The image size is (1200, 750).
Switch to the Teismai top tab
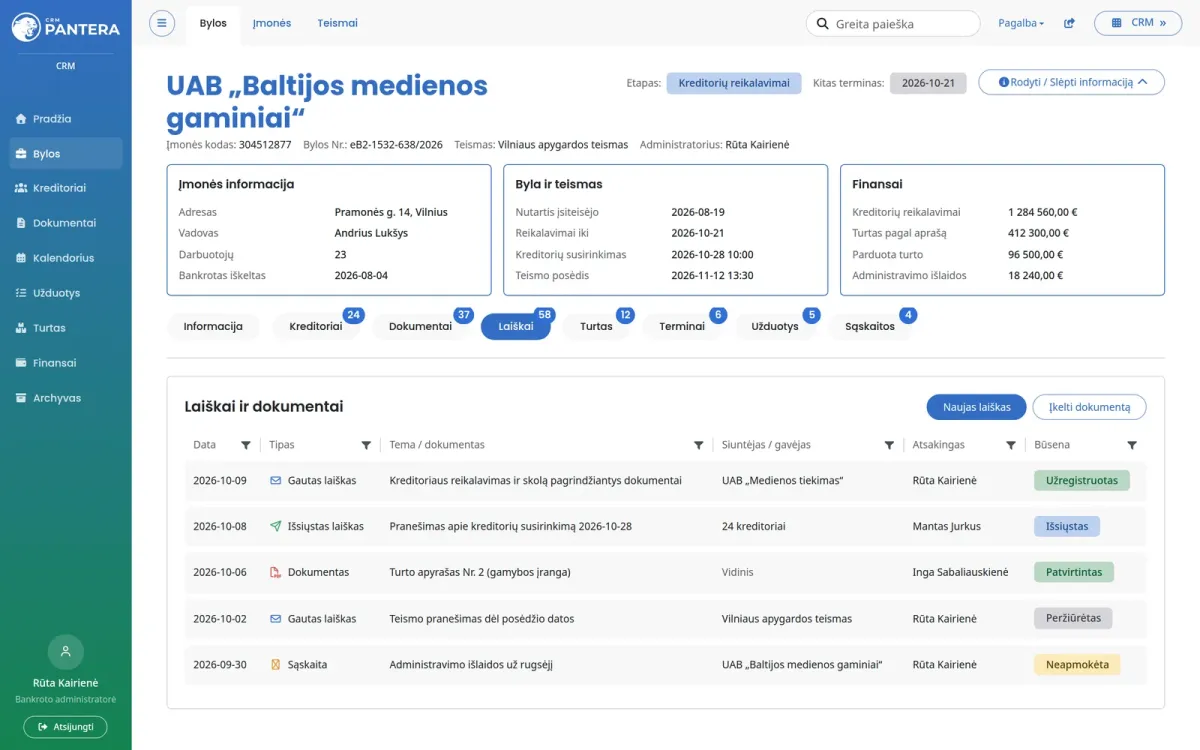(x=337, y=23)
